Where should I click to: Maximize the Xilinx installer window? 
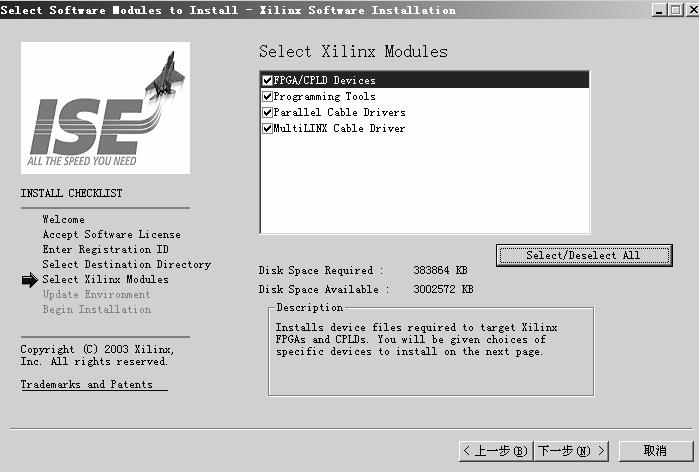coord(675,10)
